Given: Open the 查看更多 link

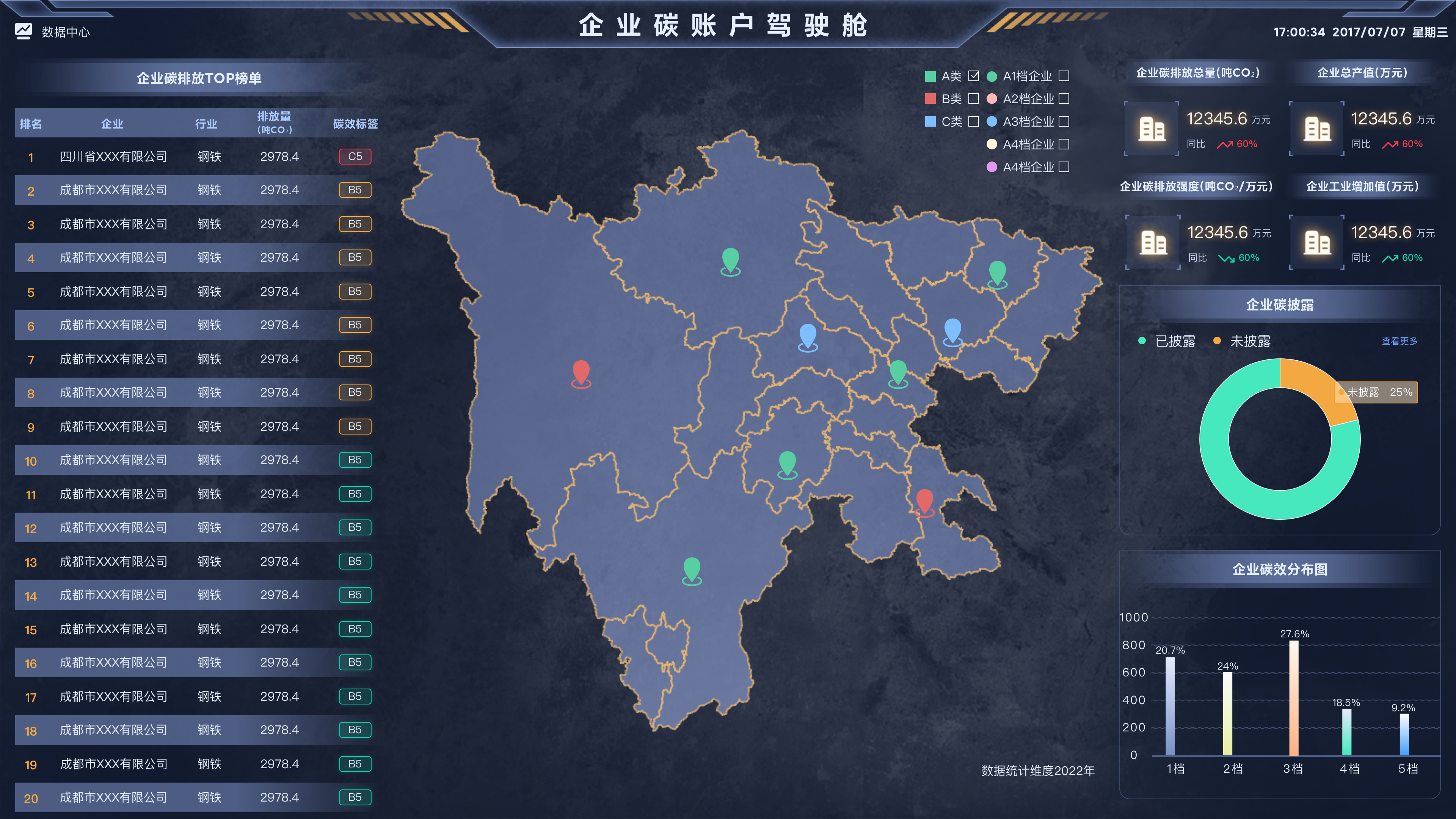Looking at the screenshot, I should (x=1400, y=341).
